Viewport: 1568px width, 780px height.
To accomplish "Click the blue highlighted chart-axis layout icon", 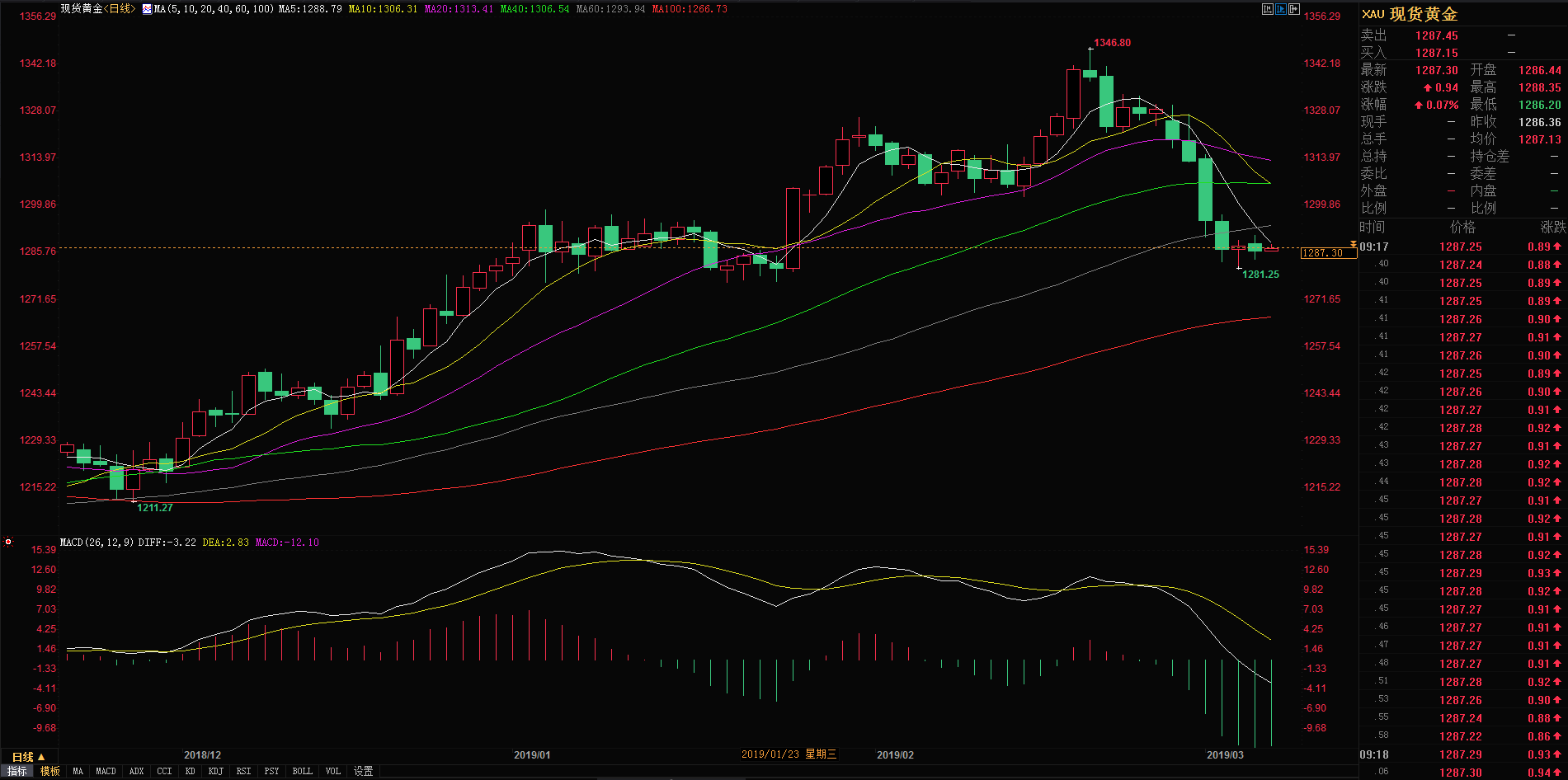I will [x=1281, y=9].
